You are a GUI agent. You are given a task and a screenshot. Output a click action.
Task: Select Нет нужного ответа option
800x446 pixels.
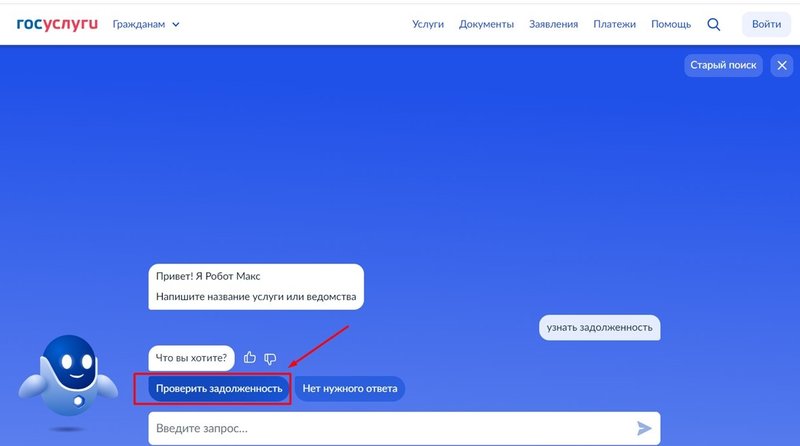tap(349, 388)
